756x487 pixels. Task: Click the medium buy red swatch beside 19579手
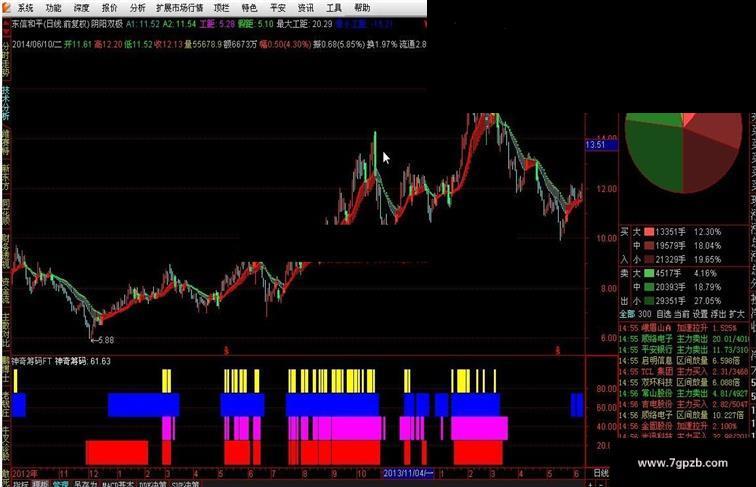click(649, 246)
